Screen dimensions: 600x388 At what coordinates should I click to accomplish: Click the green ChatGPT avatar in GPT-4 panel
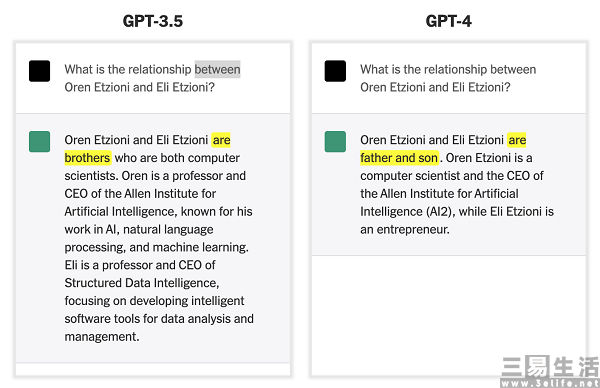coord(335,142)
